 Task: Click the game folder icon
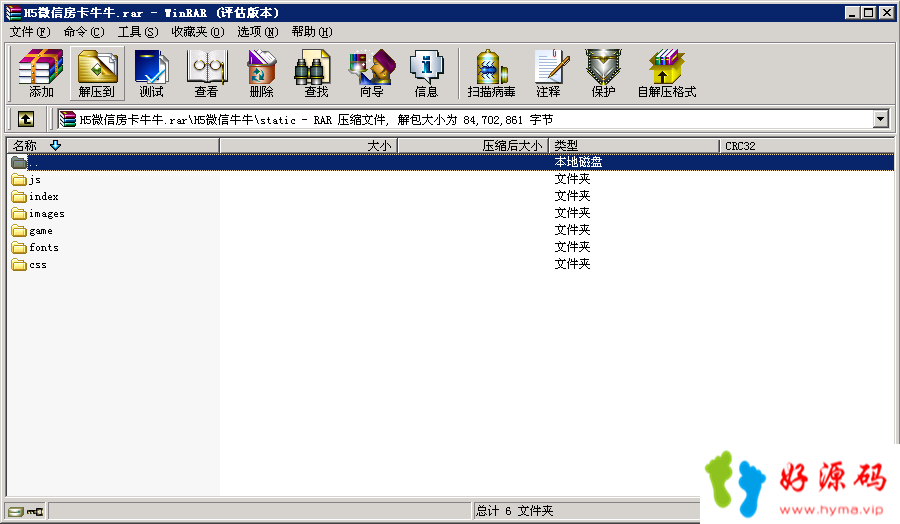pyautogui.click(x=19, y=231)
